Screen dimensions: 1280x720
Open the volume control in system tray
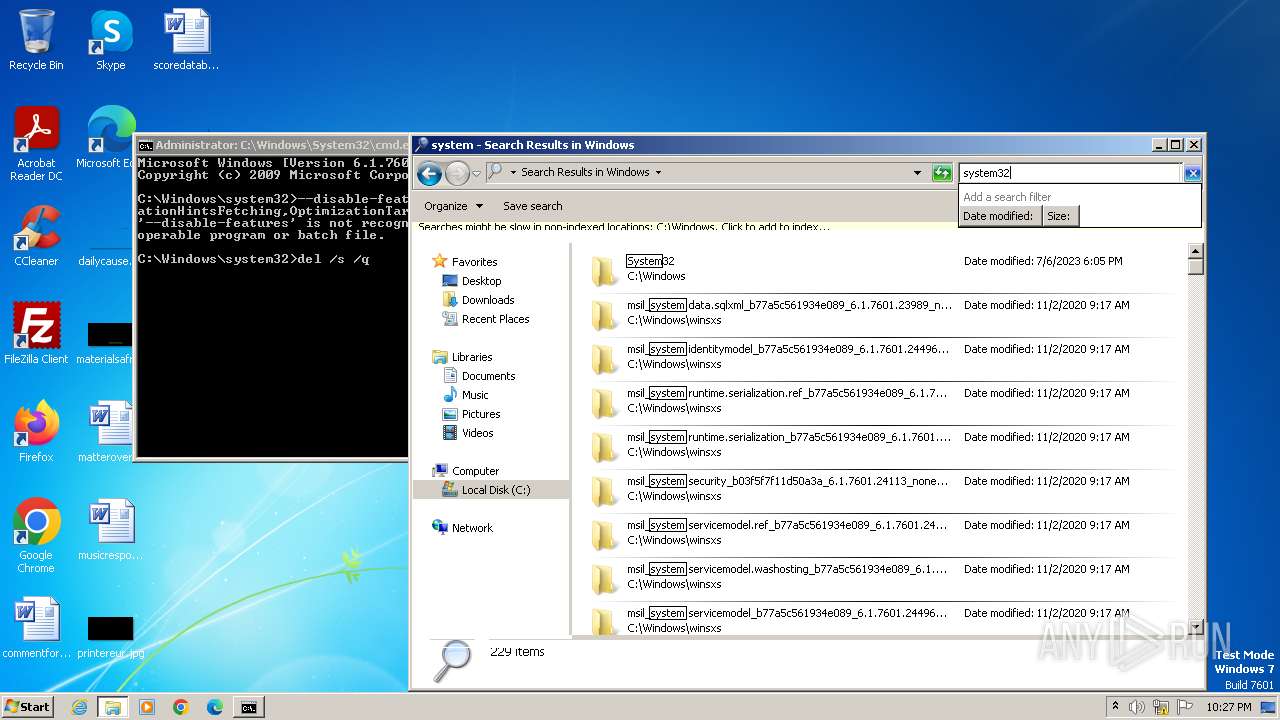[1136, 707]
